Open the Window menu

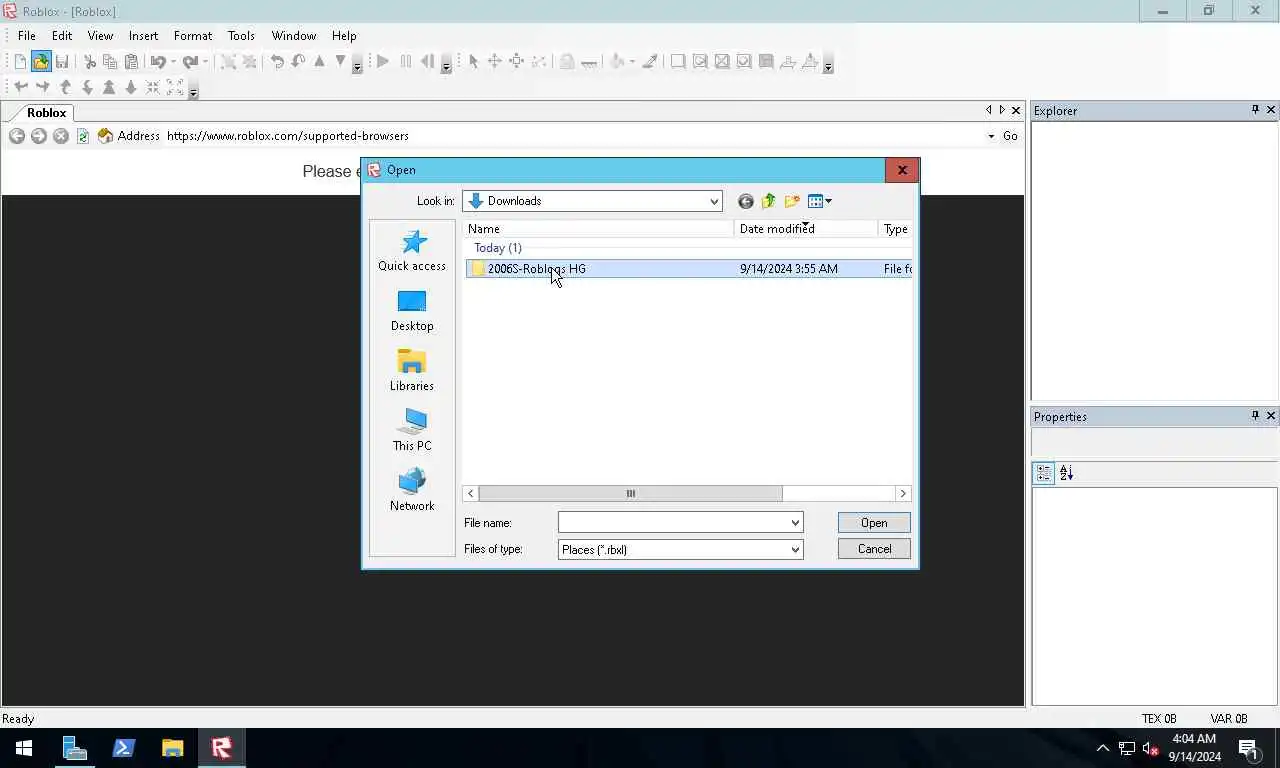[294, 36]
